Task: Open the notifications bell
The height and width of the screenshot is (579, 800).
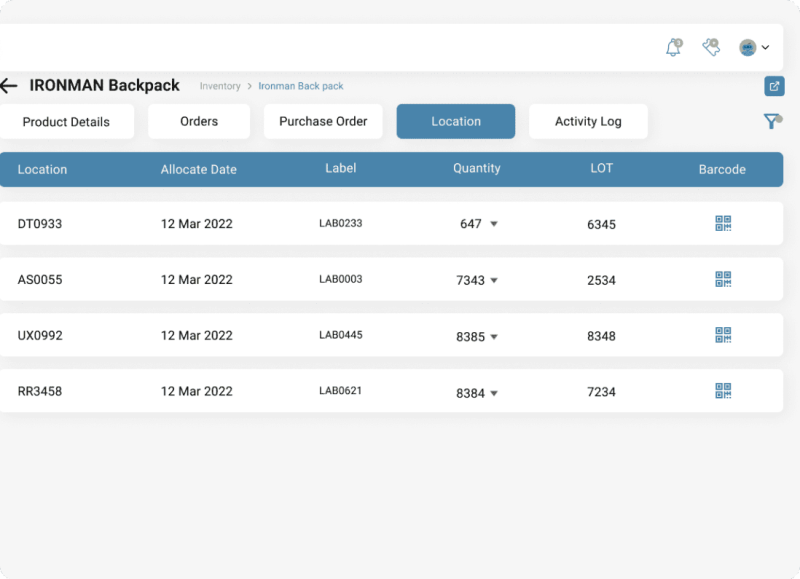Action: [673, 47]
